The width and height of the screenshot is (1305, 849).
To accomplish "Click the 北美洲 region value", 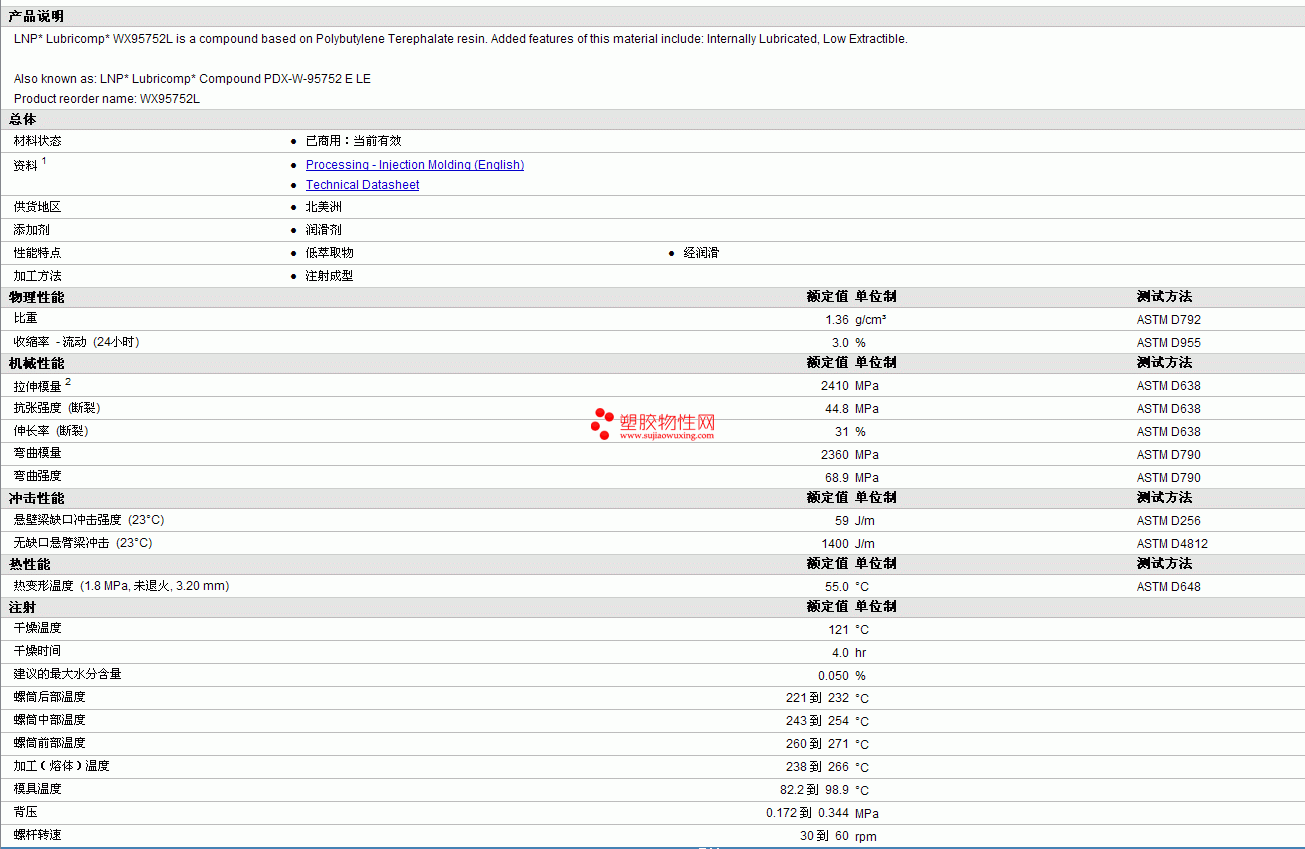I will point(323,207).
